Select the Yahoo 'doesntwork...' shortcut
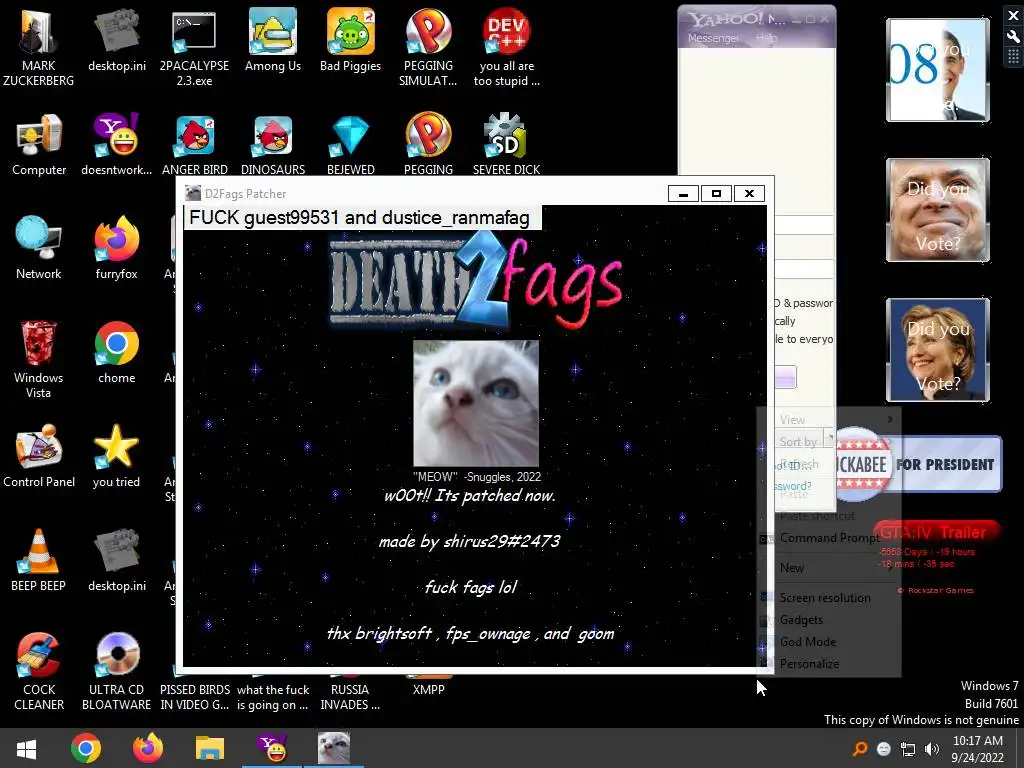This screenshot has width=1024, height=768. [x=117, y=144]
